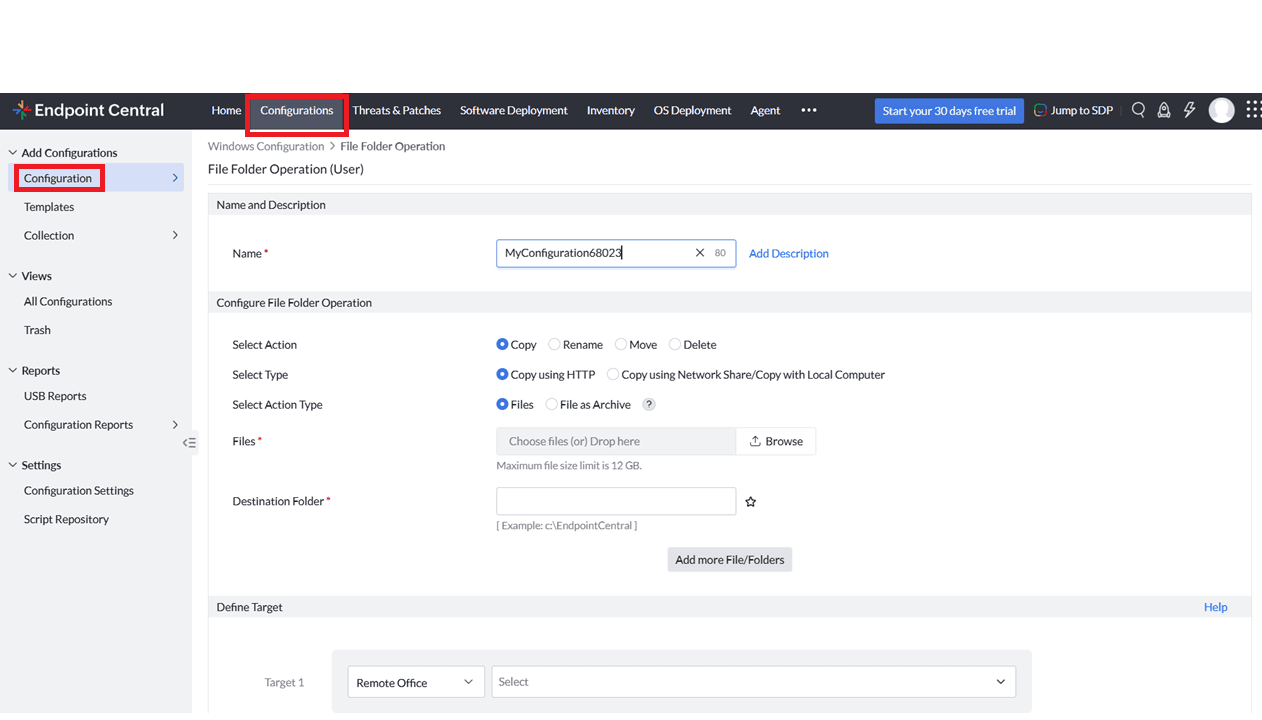The height and width of the screenshot is (720, 1262).
Task: Expand the Configuration Reports chevron
Action: point(175,425)
